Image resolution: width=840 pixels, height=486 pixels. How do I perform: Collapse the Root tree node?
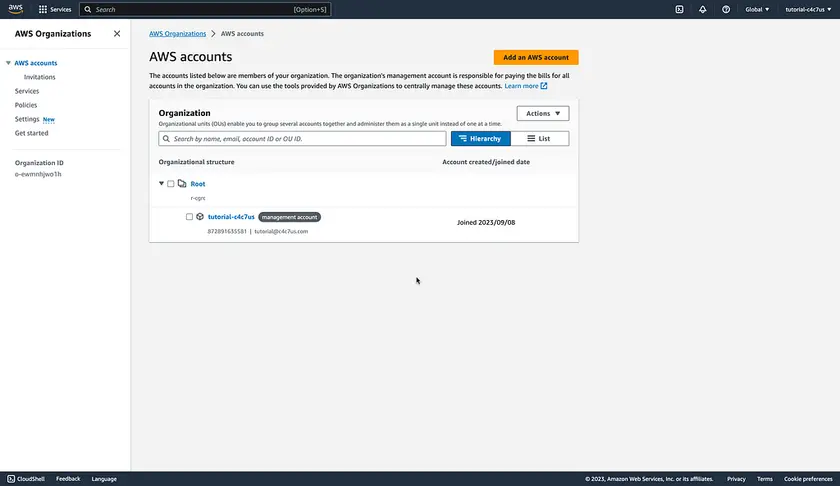(161, 183)
